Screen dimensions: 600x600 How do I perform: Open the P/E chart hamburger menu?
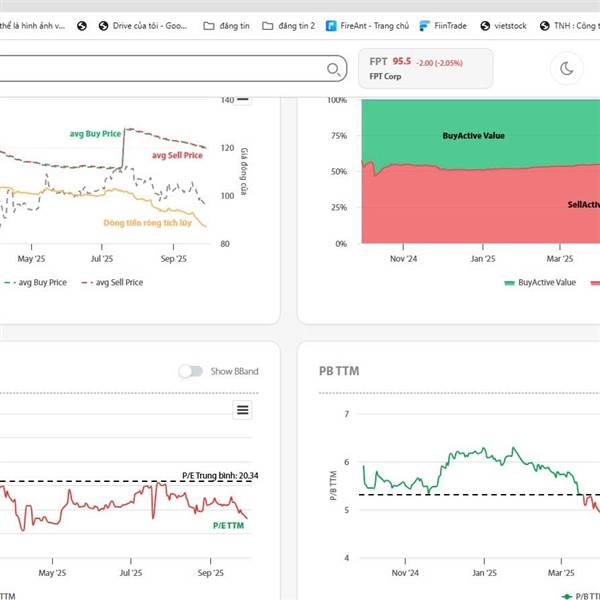[242, 410]
